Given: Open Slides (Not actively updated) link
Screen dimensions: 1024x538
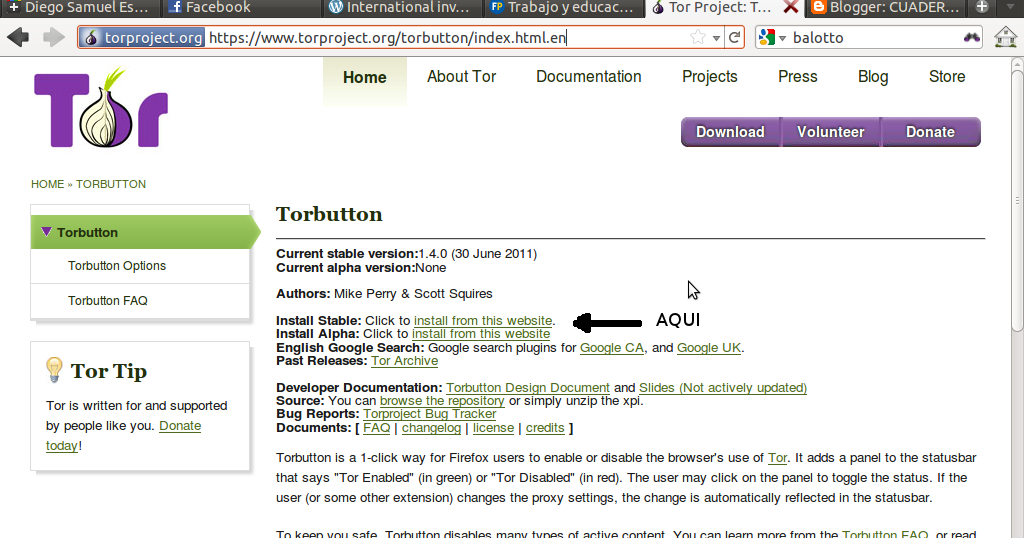Looking at the screenshot, I should coord(723,388).
